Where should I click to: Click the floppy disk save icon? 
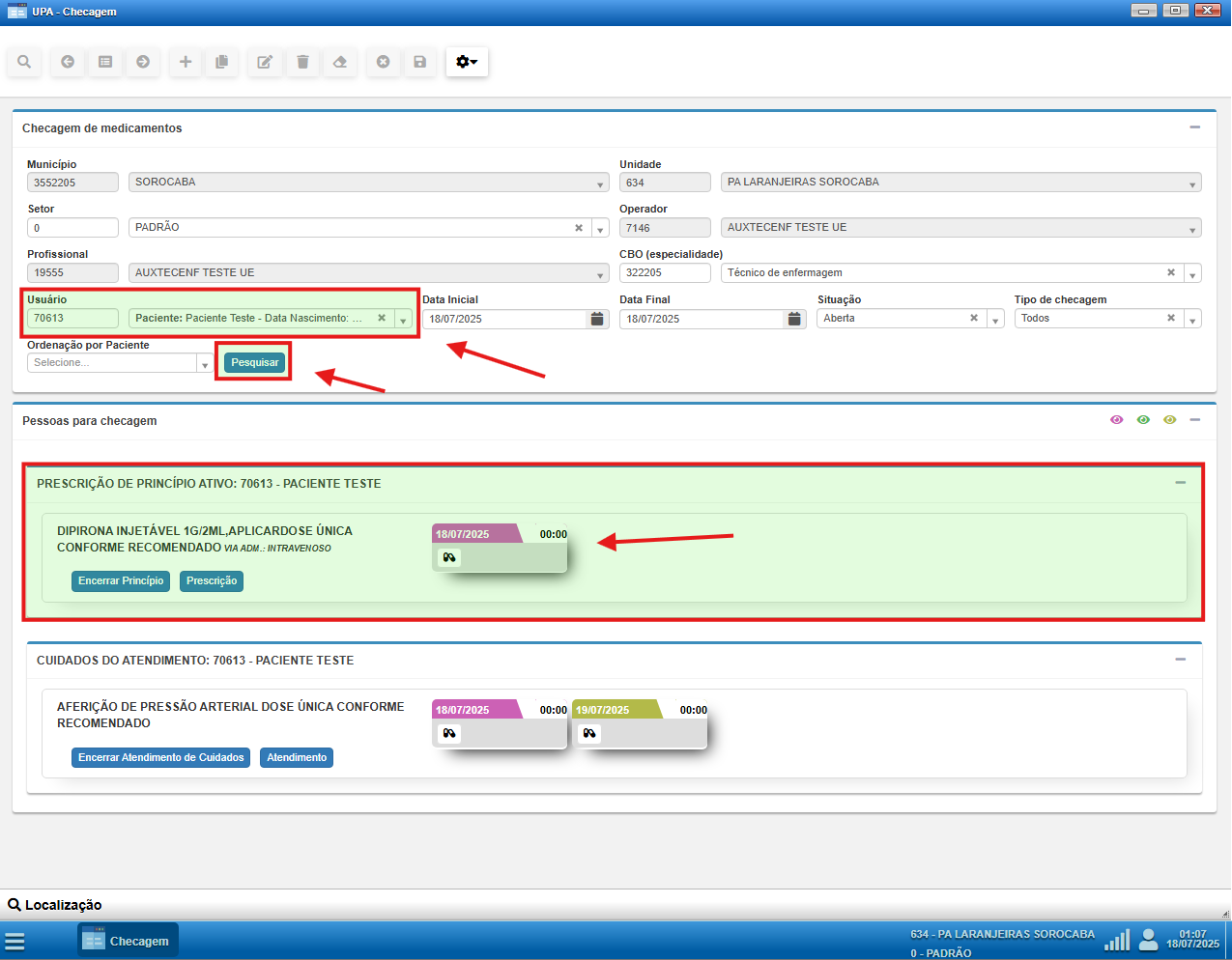point(419,62)
